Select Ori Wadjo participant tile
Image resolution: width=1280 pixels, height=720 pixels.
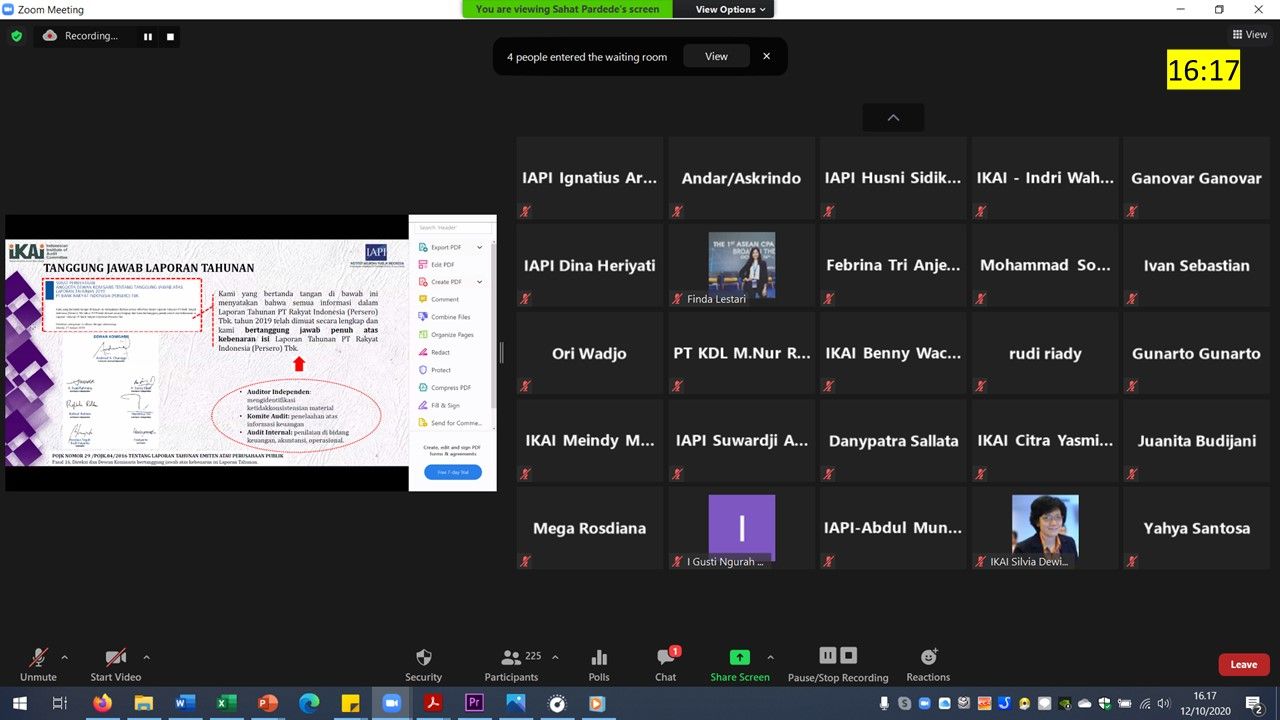point(590,353)
